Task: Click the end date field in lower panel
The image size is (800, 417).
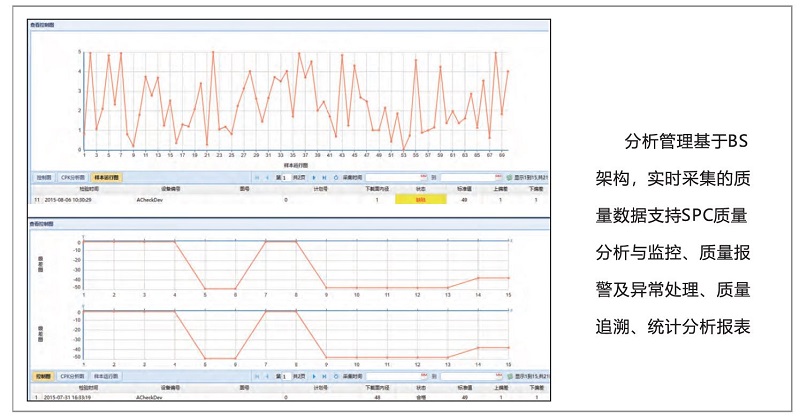Action: point(471,376)
